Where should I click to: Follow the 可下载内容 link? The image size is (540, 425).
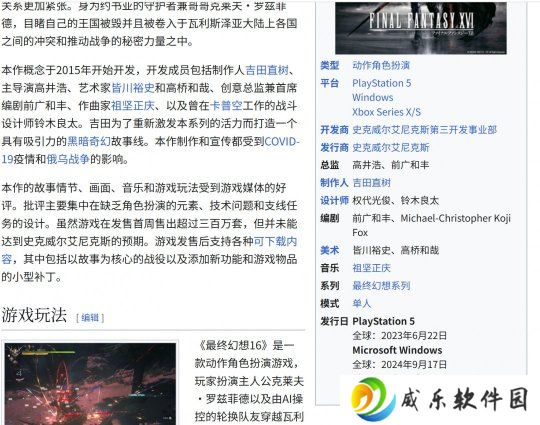[149, 250]
